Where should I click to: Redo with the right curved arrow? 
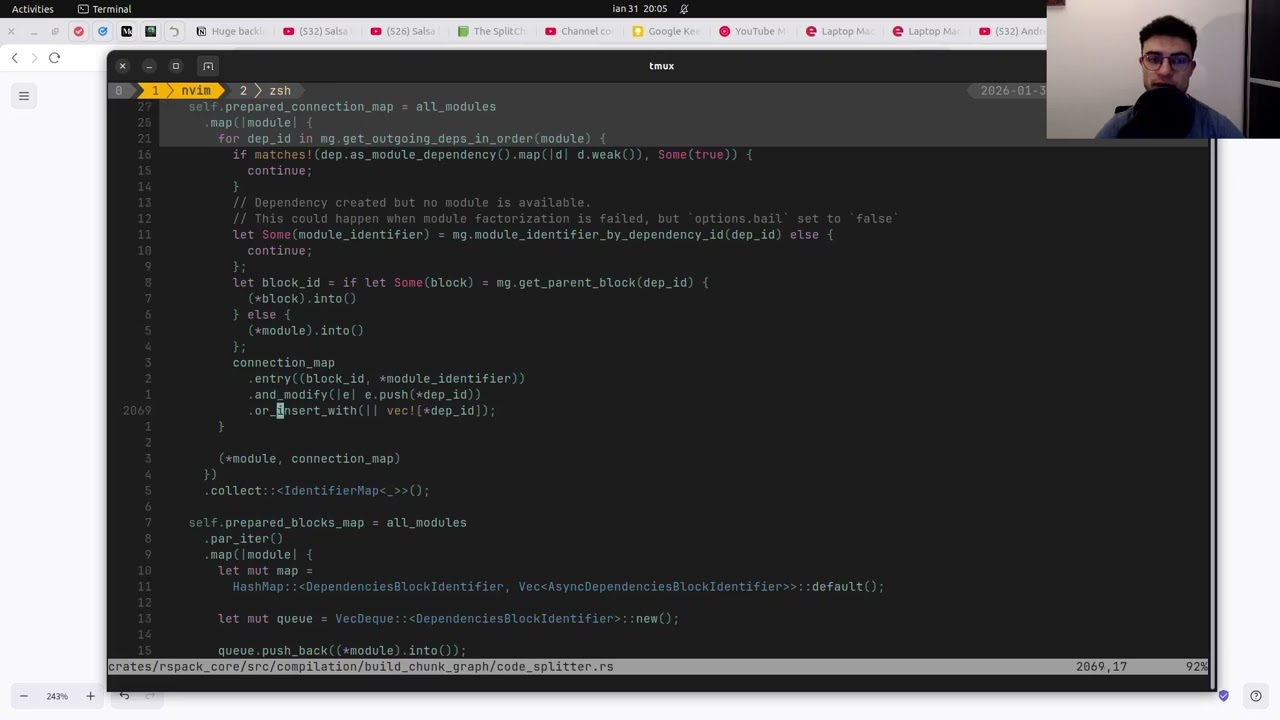coord(150,696)
